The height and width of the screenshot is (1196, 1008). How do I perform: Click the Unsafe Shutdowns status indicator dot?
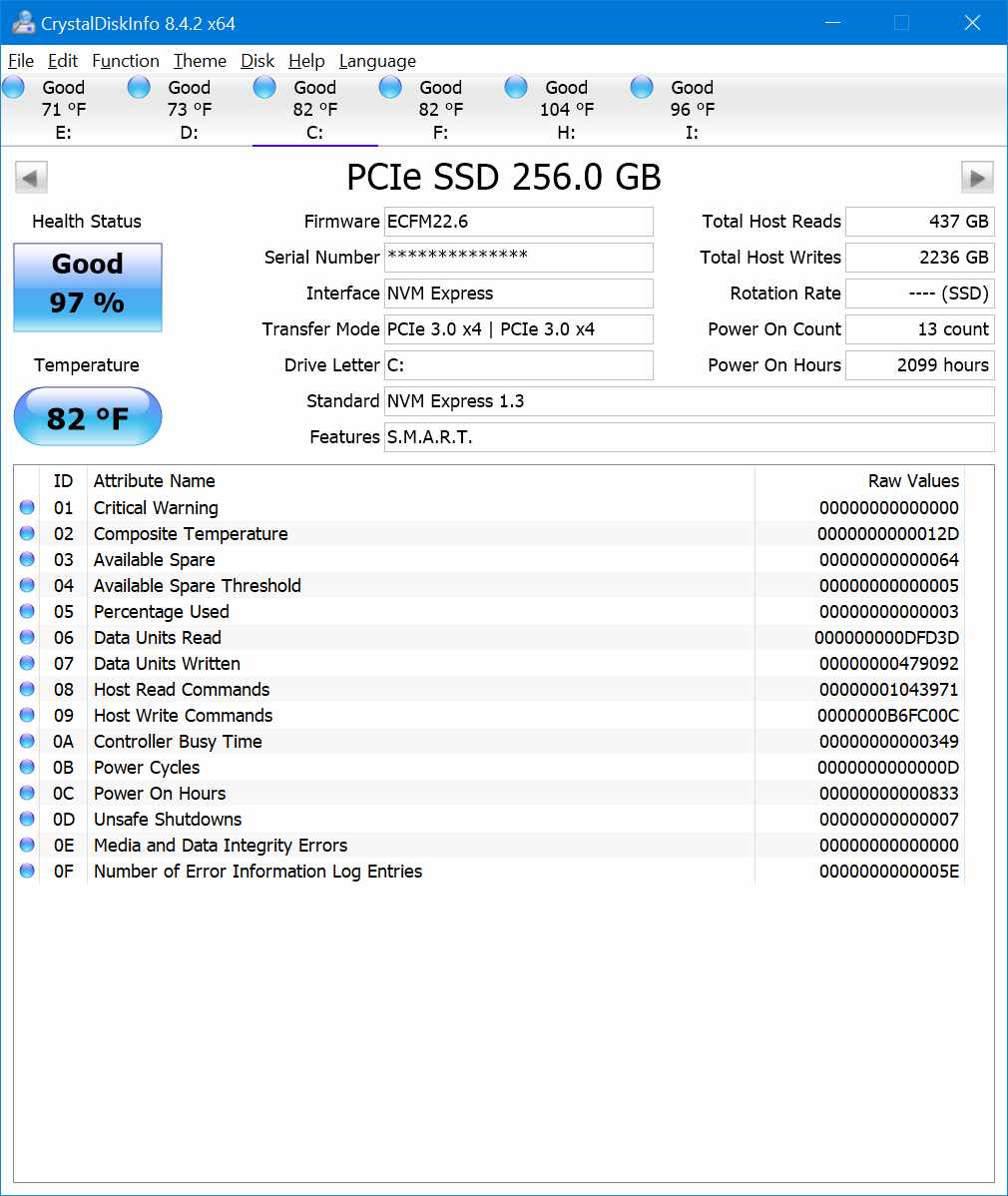(x=27, y=820)
